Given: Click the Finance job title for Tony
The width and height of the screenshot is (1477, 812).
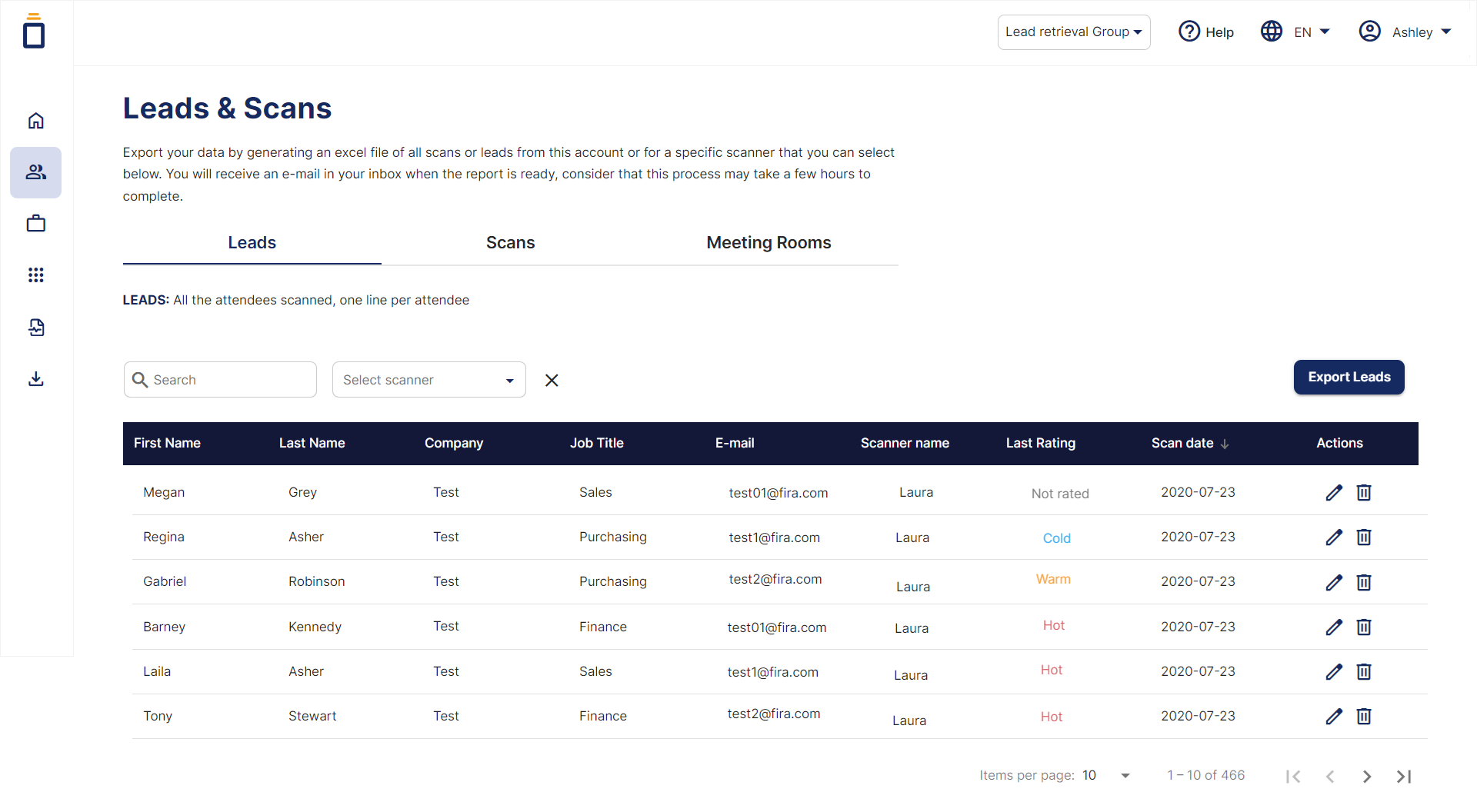Looking at the screenshot, I should pos(603,717).
